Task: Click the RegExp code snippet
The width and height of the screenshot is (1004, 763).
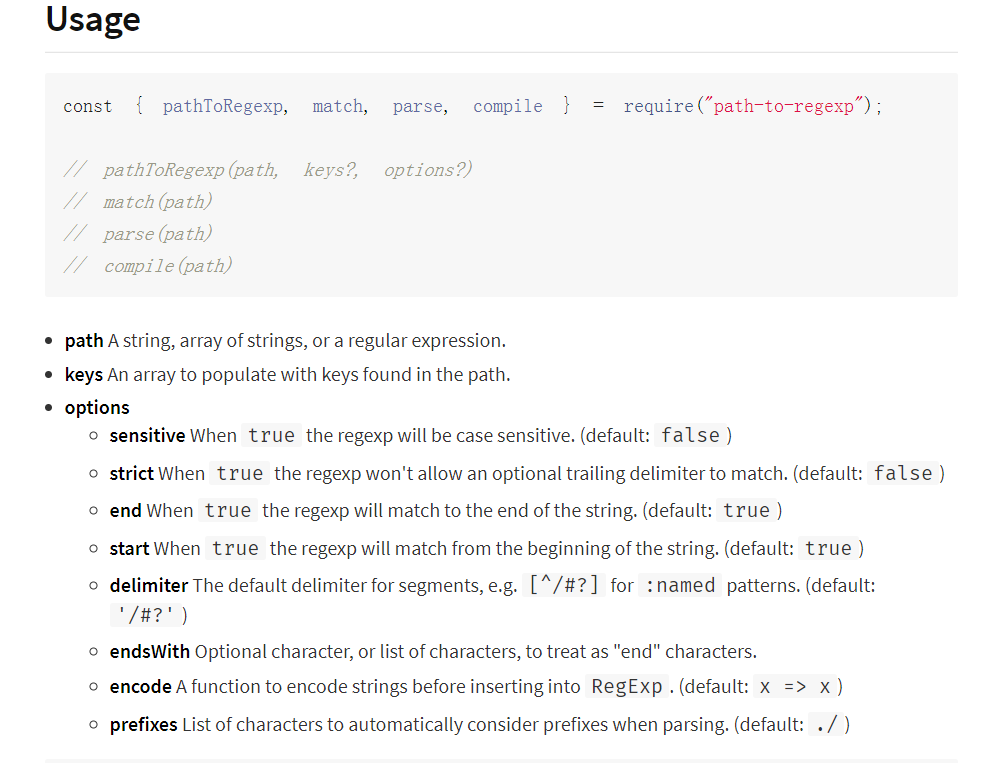Action: (x=627, y=687)
